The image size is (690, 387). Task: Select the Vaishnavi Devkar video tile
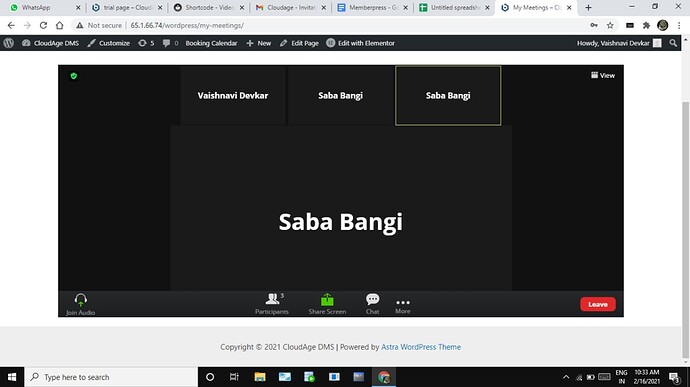tap(233, 96)
